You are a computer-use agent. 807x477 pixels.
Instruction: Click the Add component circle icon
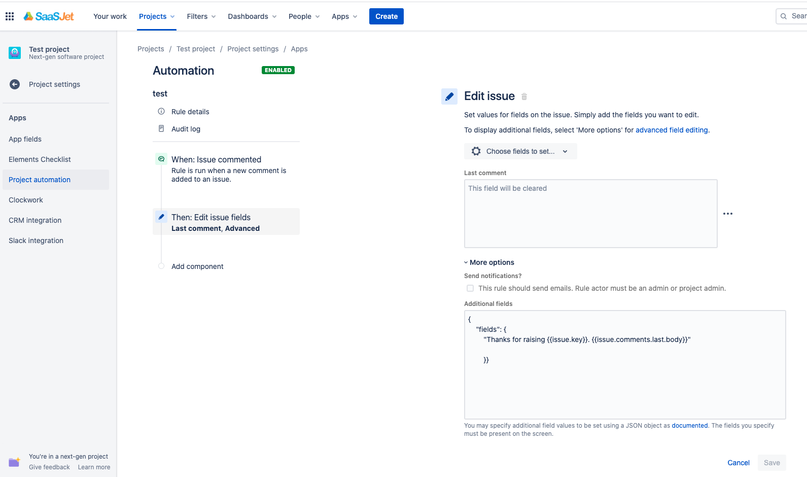click(x=161, y=266)
